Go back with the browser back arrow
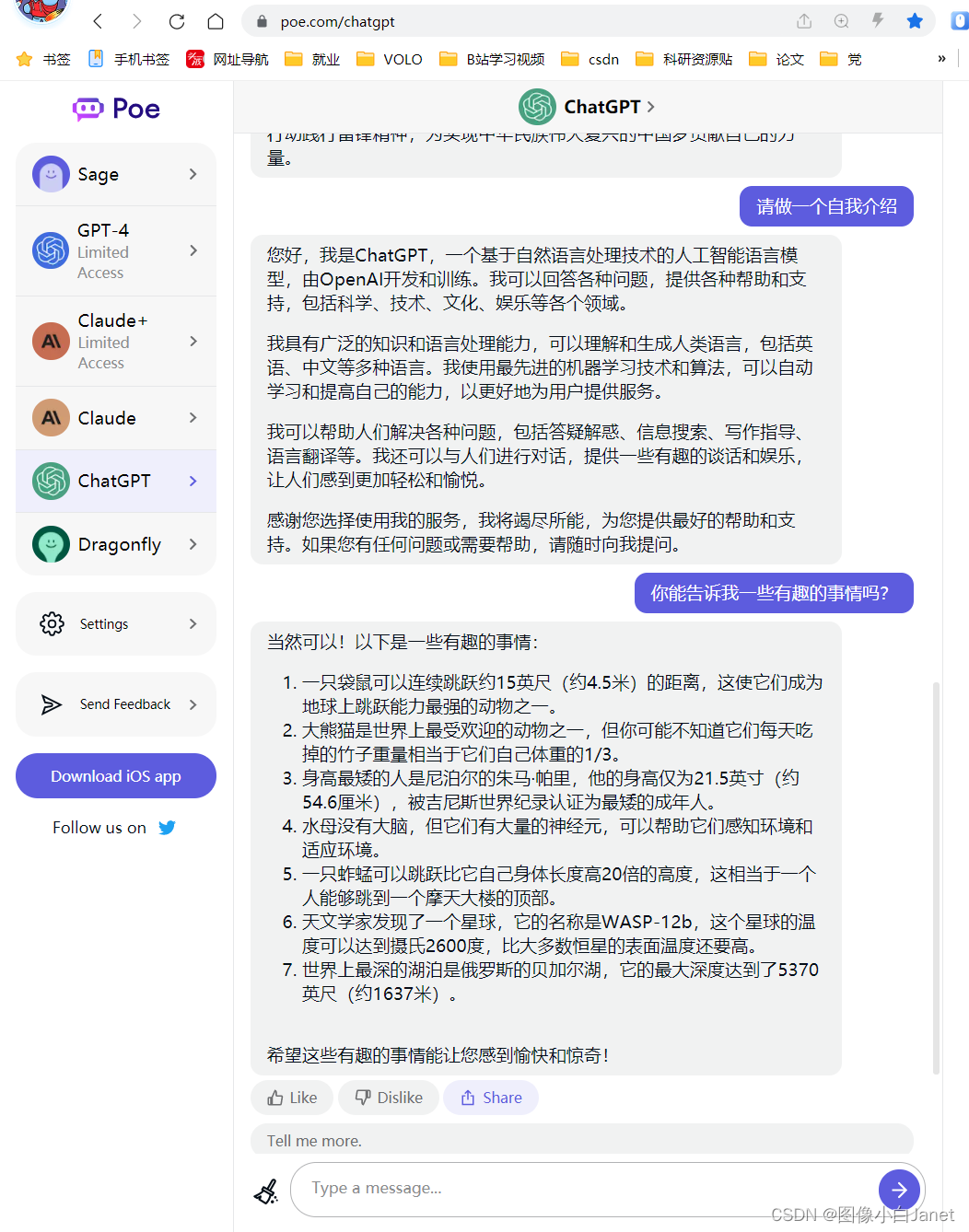Screen dimensions: 969x1232 point(99,21)
